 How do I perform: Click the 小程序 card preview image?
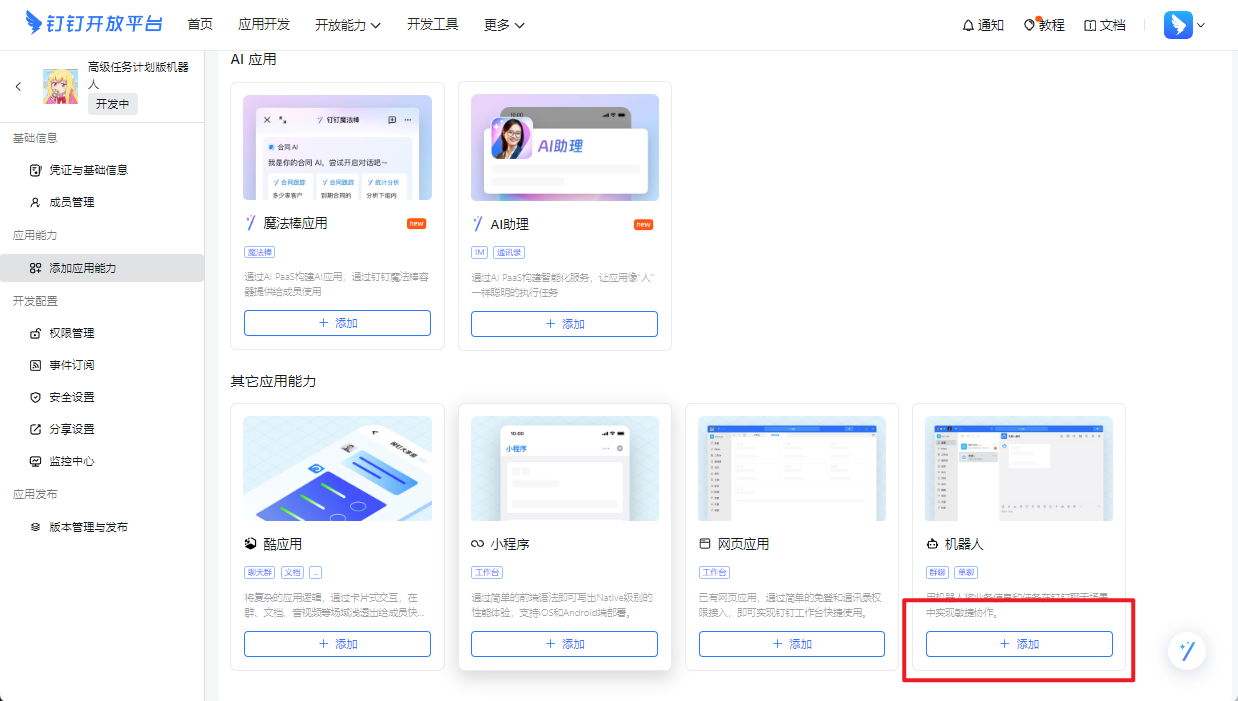pos(565,468)
